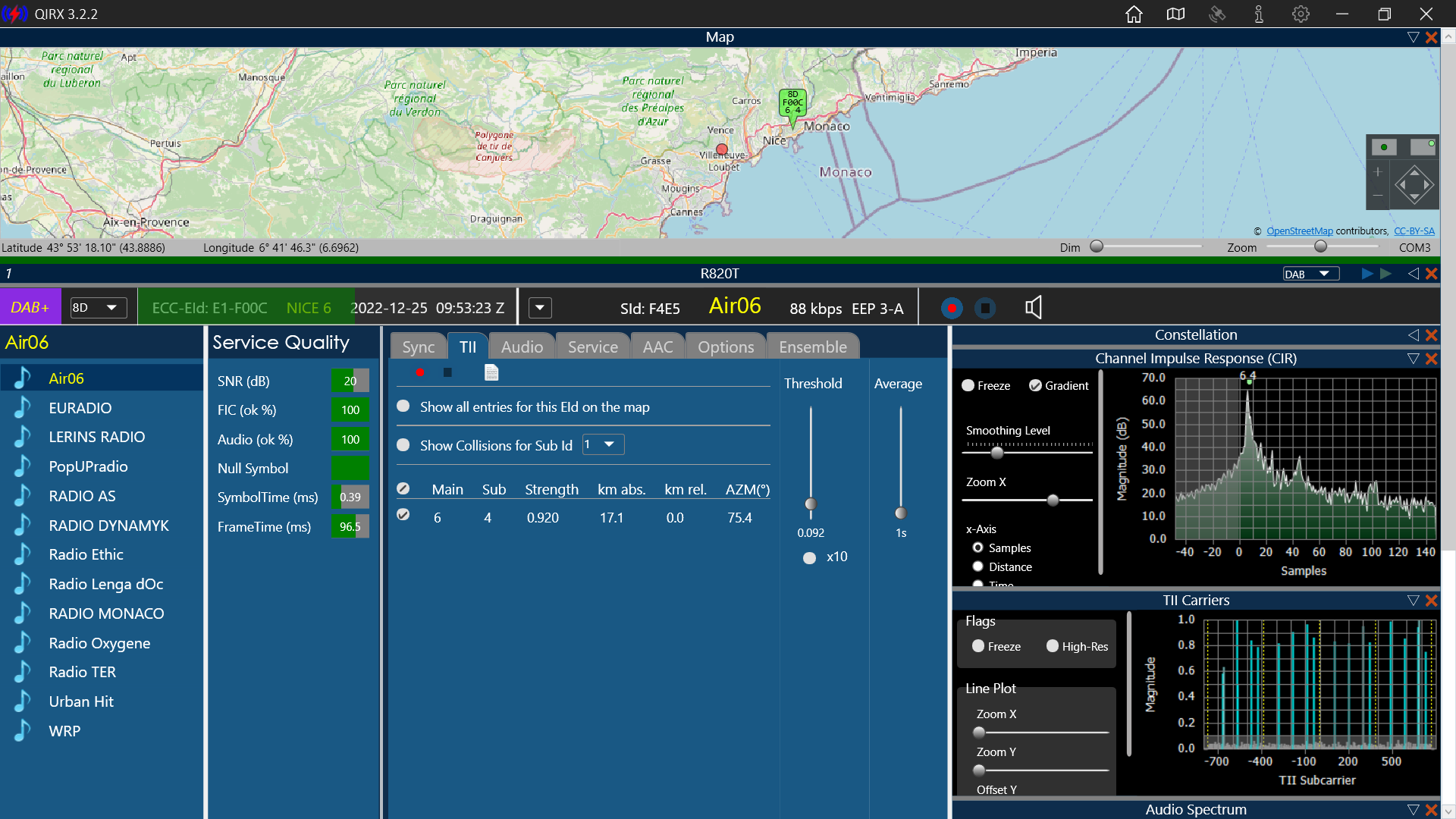The width and height of the screenshot is (1456, 819).
Task: Adjust the map Dim slider
Action: tap(1097, 246)
